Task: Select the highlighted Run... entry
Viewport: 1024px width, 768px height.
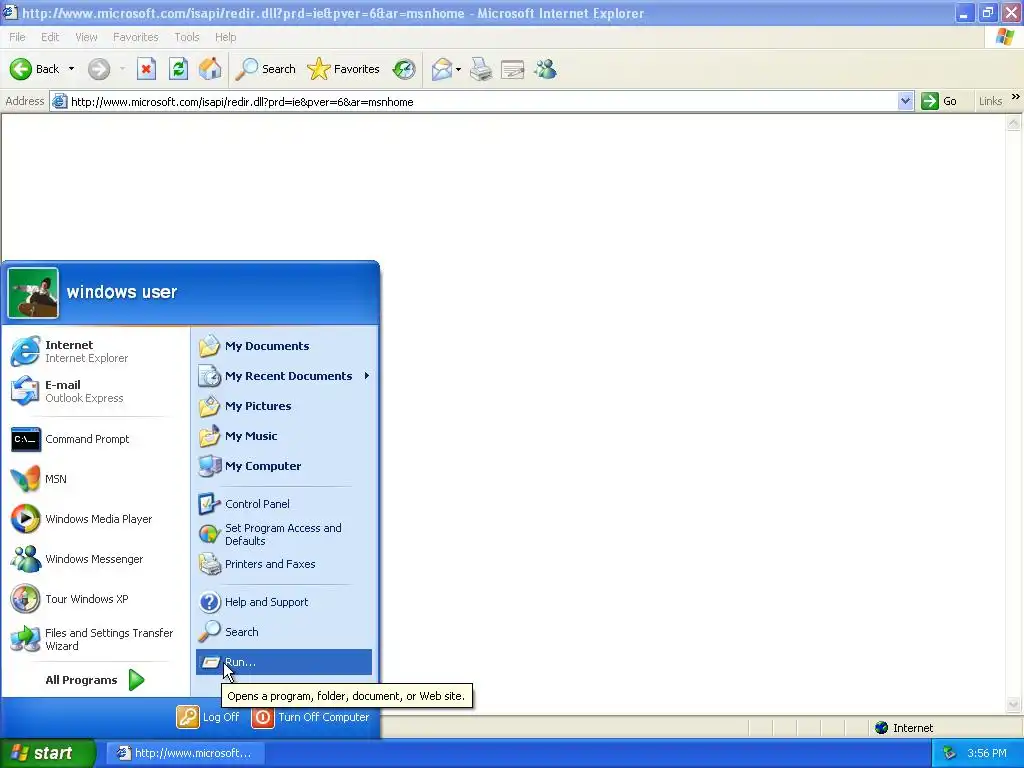Action: 284,662
